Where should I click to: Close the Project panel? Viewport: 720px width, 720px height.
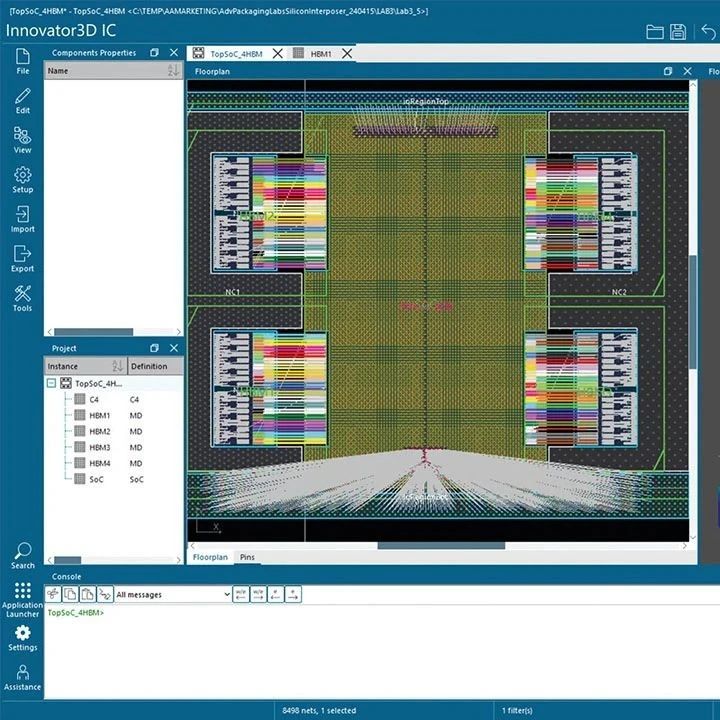point(174,348)
